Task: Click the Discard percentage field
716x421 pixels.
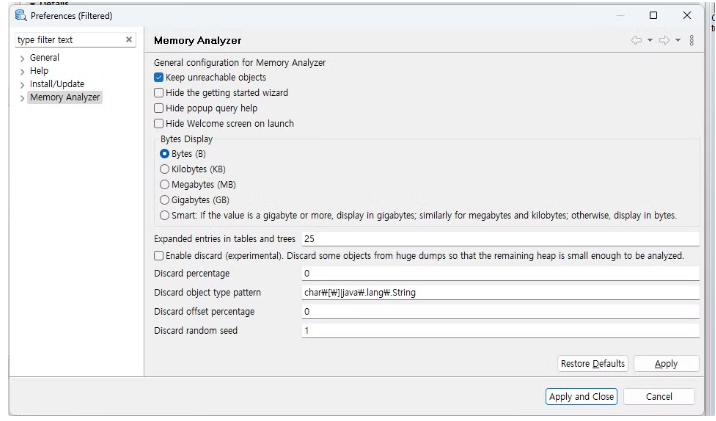Action: [x=500, y=274]
